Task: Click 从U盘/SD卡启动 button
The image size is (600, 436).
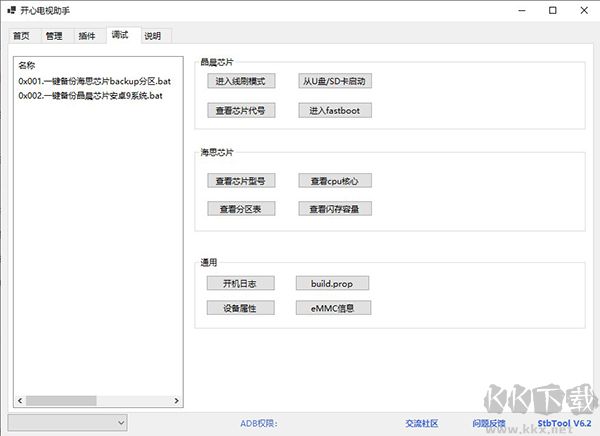Action: (x=335, y=81)
